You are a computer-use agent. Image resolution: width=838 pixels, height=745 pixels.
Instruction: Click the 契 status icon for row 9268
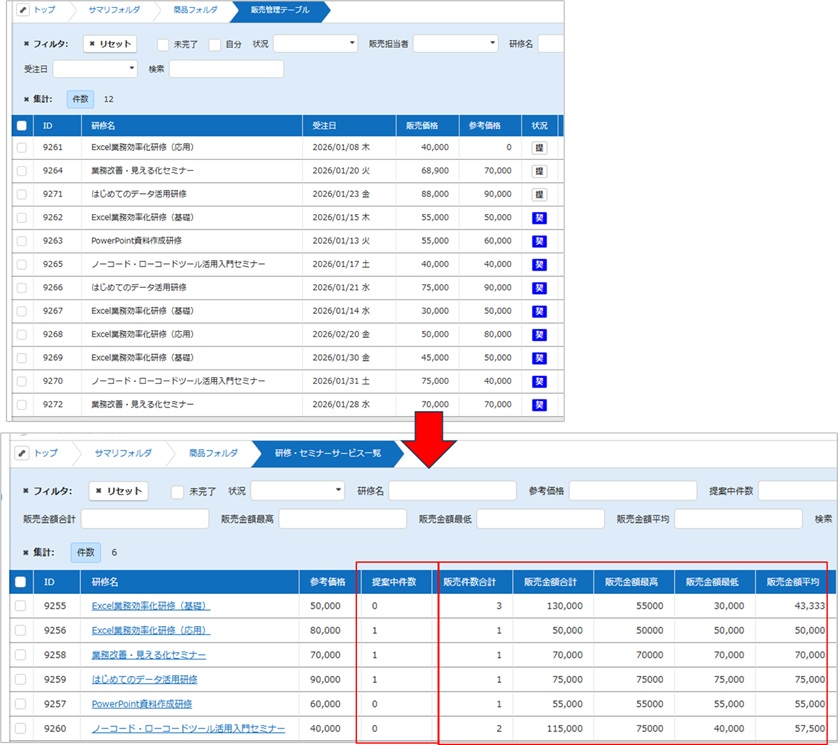tap(539, 334)
